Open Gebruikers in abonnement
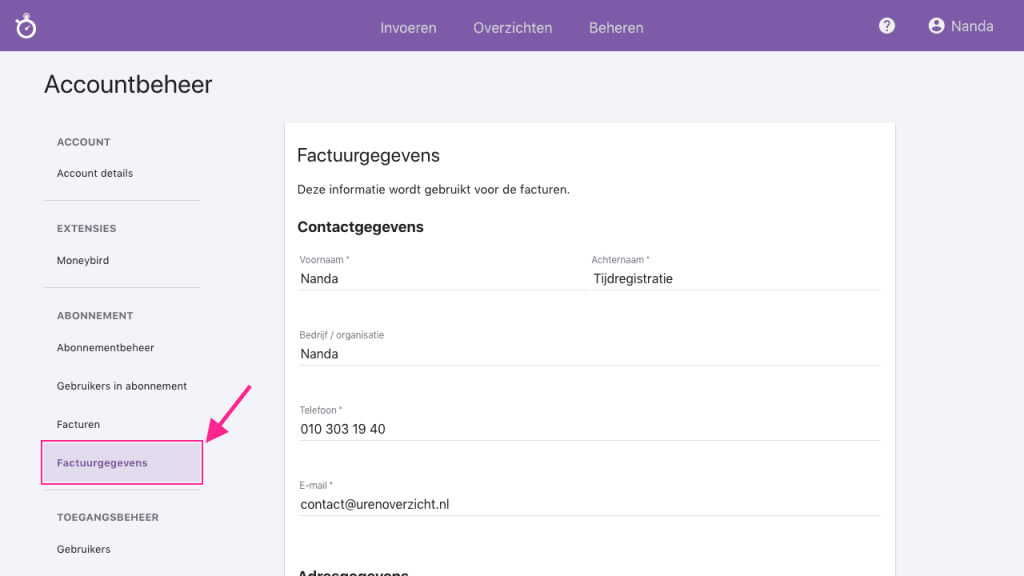This screenshot has height=576, width=1024. pyautogui.click(x=122, y=386)
